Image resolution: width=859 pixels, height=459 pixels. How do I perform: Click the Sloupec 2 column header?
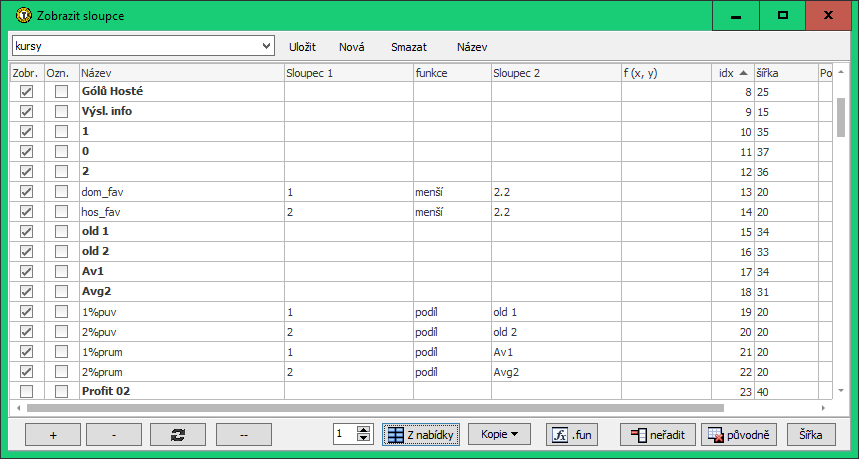557,73
